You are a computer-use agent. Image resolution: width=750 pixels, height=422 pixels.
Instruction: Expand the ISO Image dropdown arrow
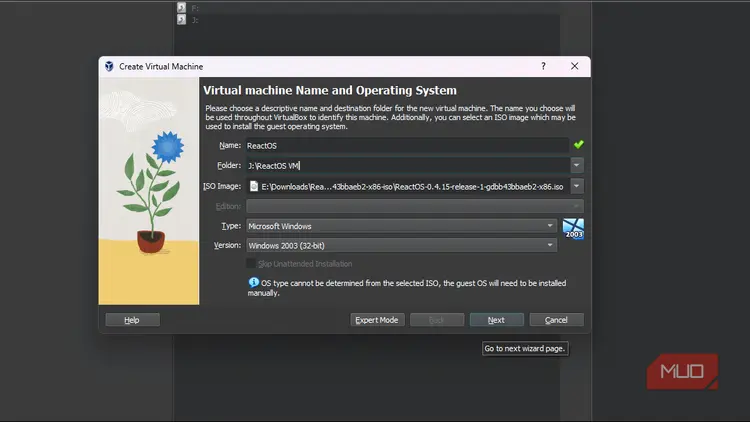click(x=577, y=186)
